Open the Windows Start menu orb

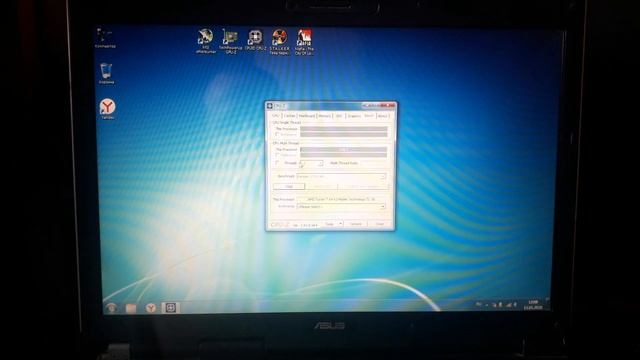pos(111,307)
